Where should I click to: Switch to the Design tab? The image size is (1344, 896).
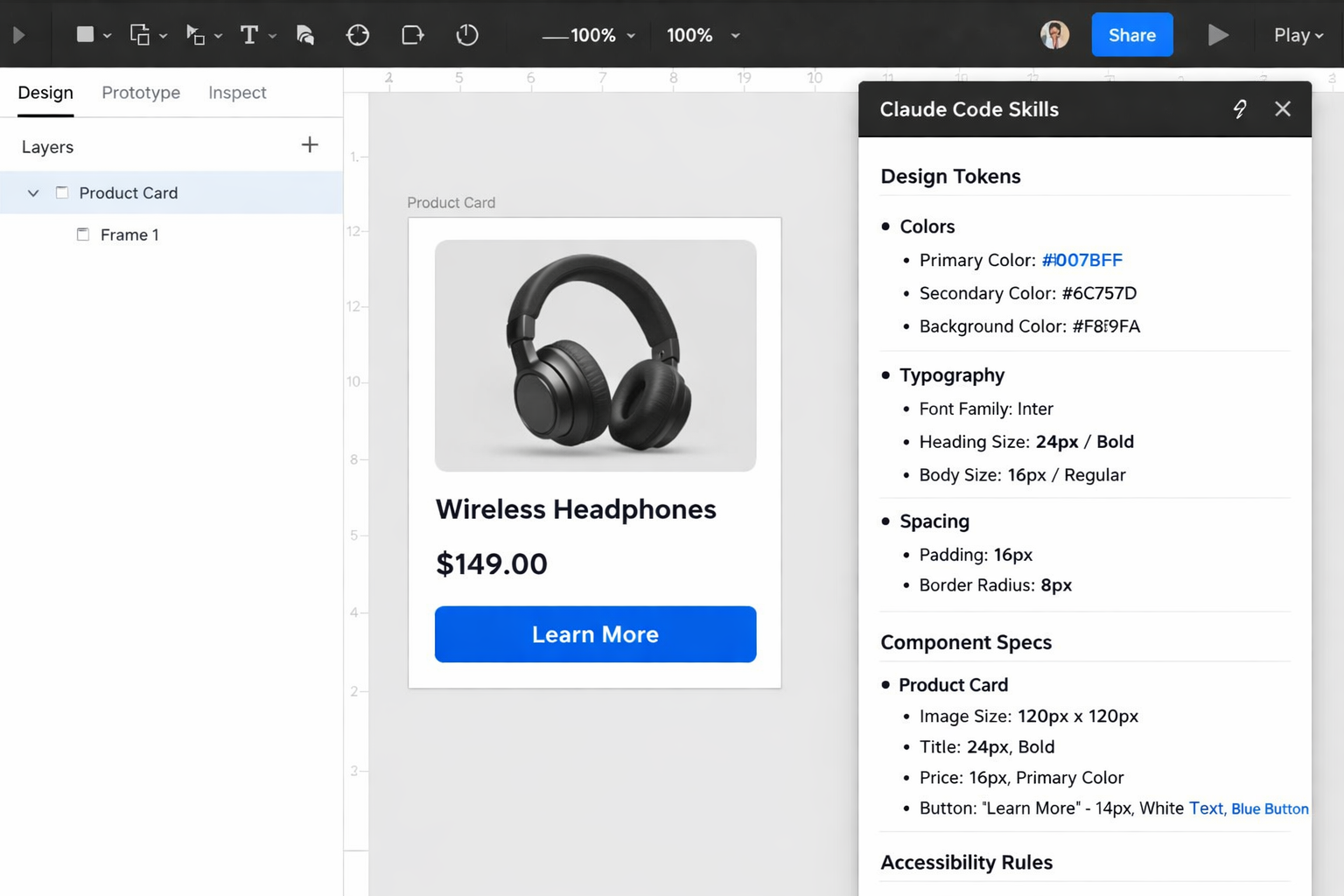[45, 93]
